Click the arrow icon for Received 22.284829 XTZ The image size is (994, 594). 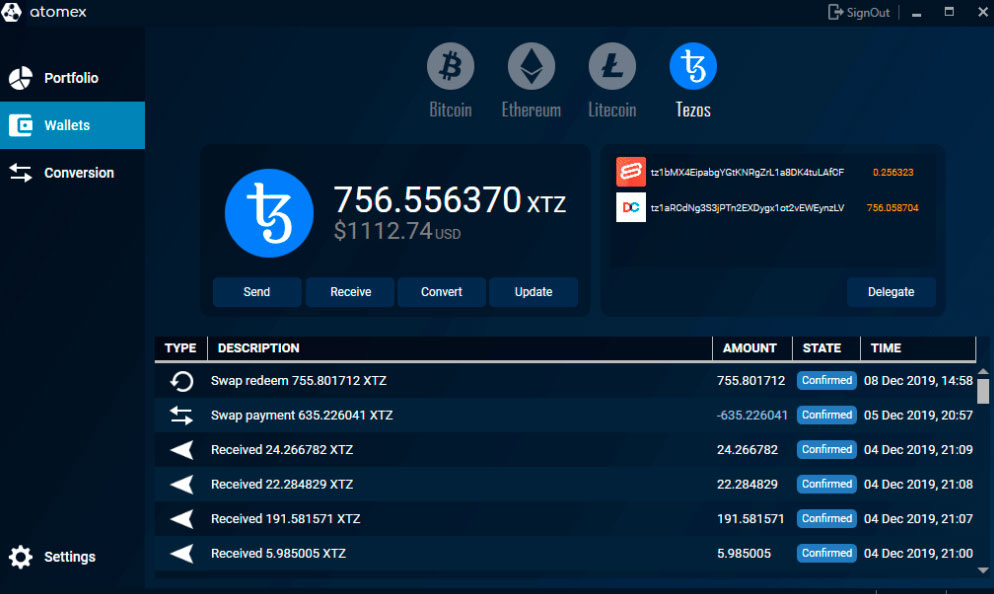(181, 484)
